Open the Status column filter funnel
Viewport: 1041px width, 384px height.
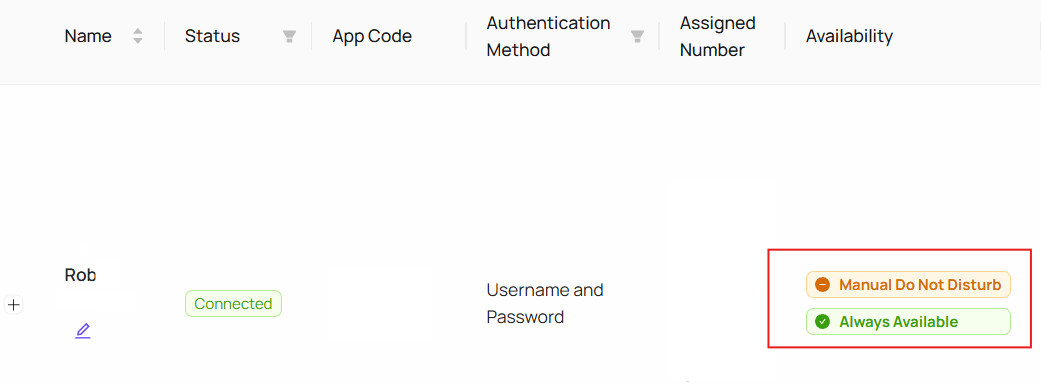point(289,37)
